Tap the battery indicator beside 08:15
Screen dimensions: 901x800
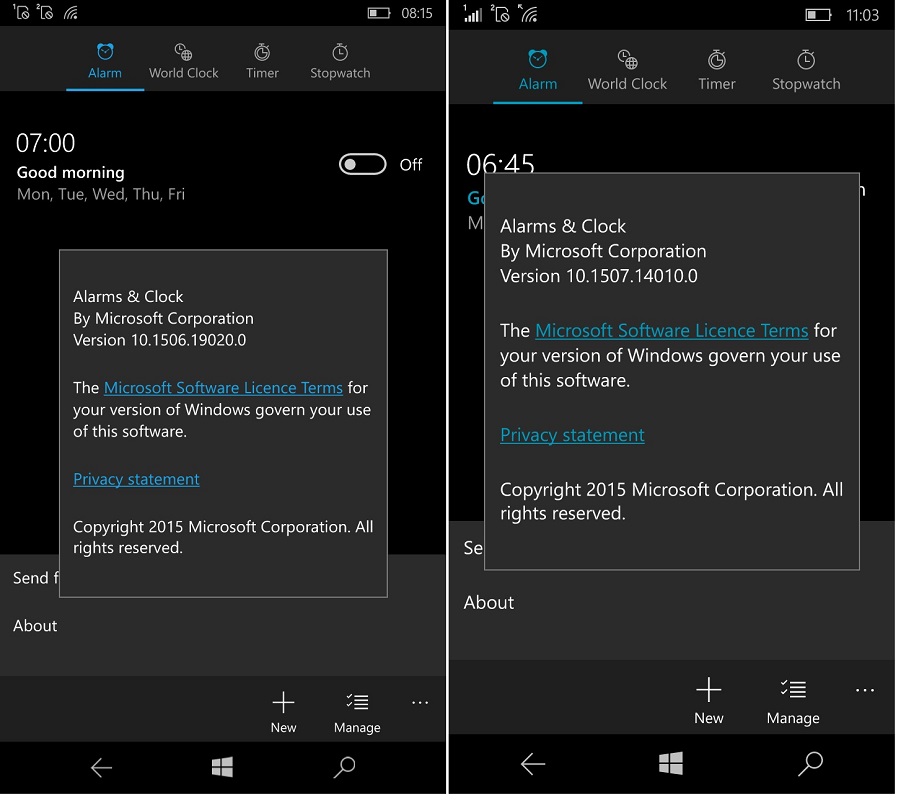[x=379, y=13]
